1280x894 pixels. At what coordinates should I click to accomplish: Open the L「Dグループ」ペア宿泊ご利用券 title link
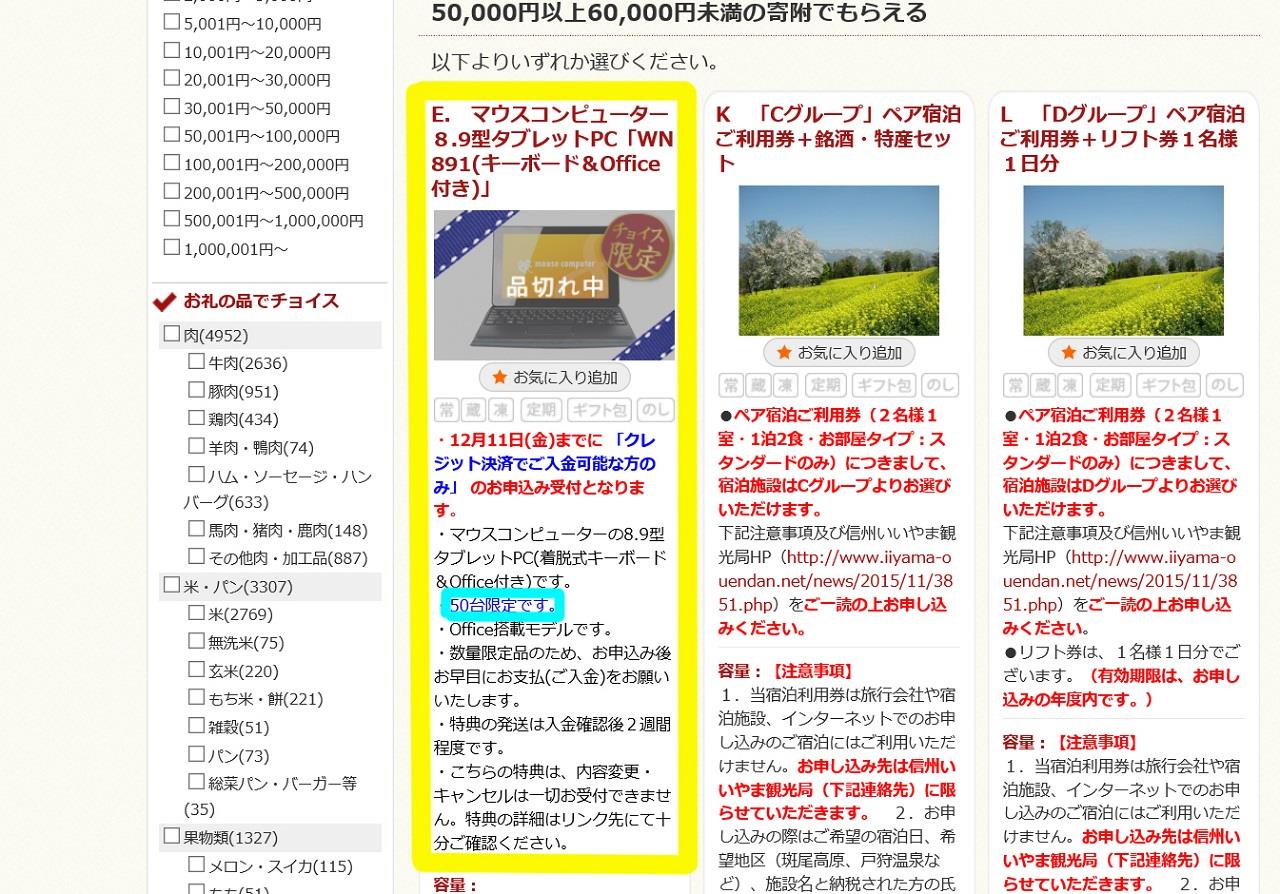(x=1123, y=138)
